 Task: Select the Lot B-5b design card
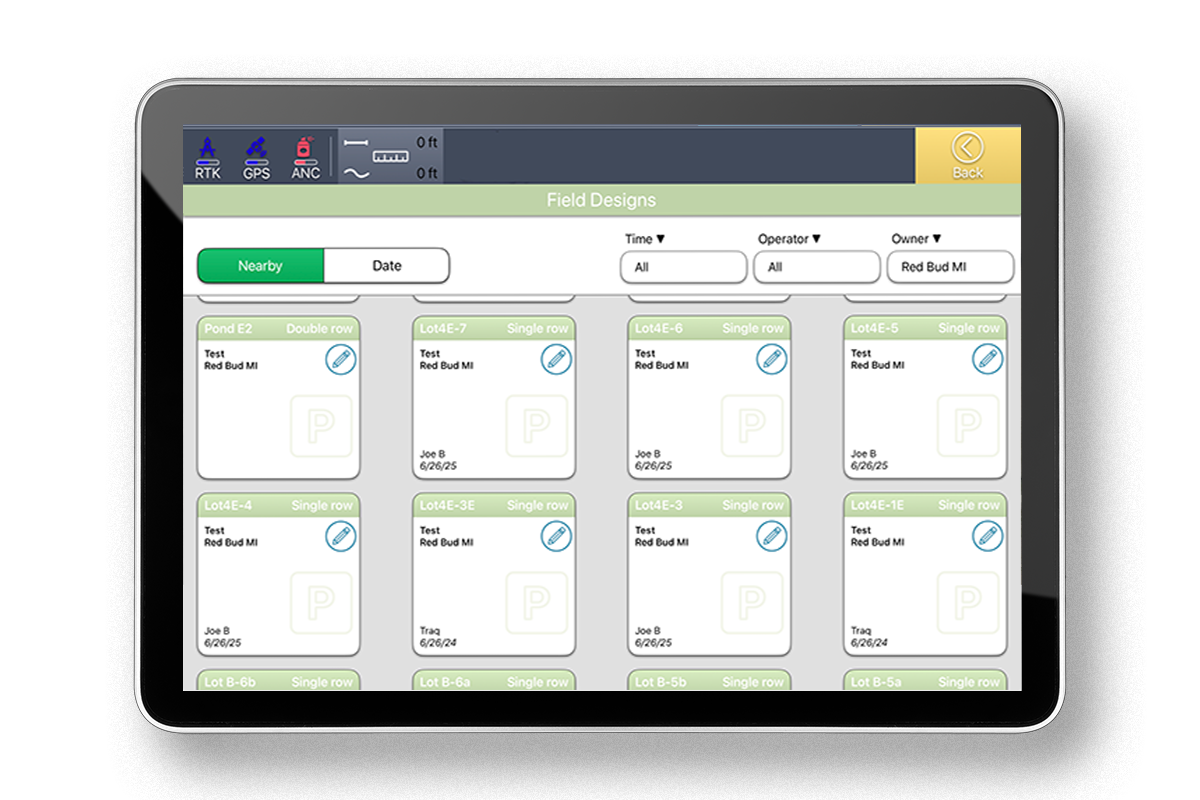pyautogui.click(x=710, y=681)
